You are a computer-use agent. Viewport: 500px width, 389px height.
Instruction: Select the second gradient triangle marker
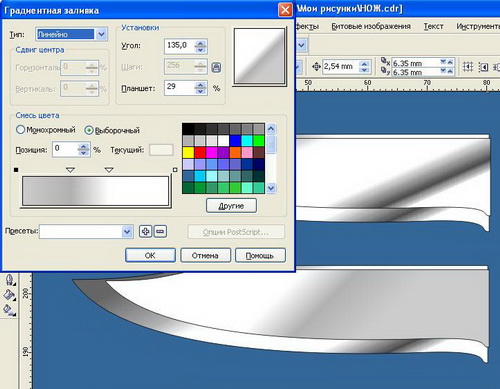[109, 170]
